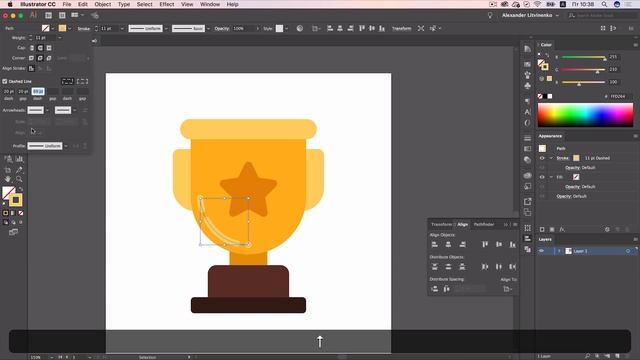Hide the Fill in Appearance panel

tap(542, 177)
